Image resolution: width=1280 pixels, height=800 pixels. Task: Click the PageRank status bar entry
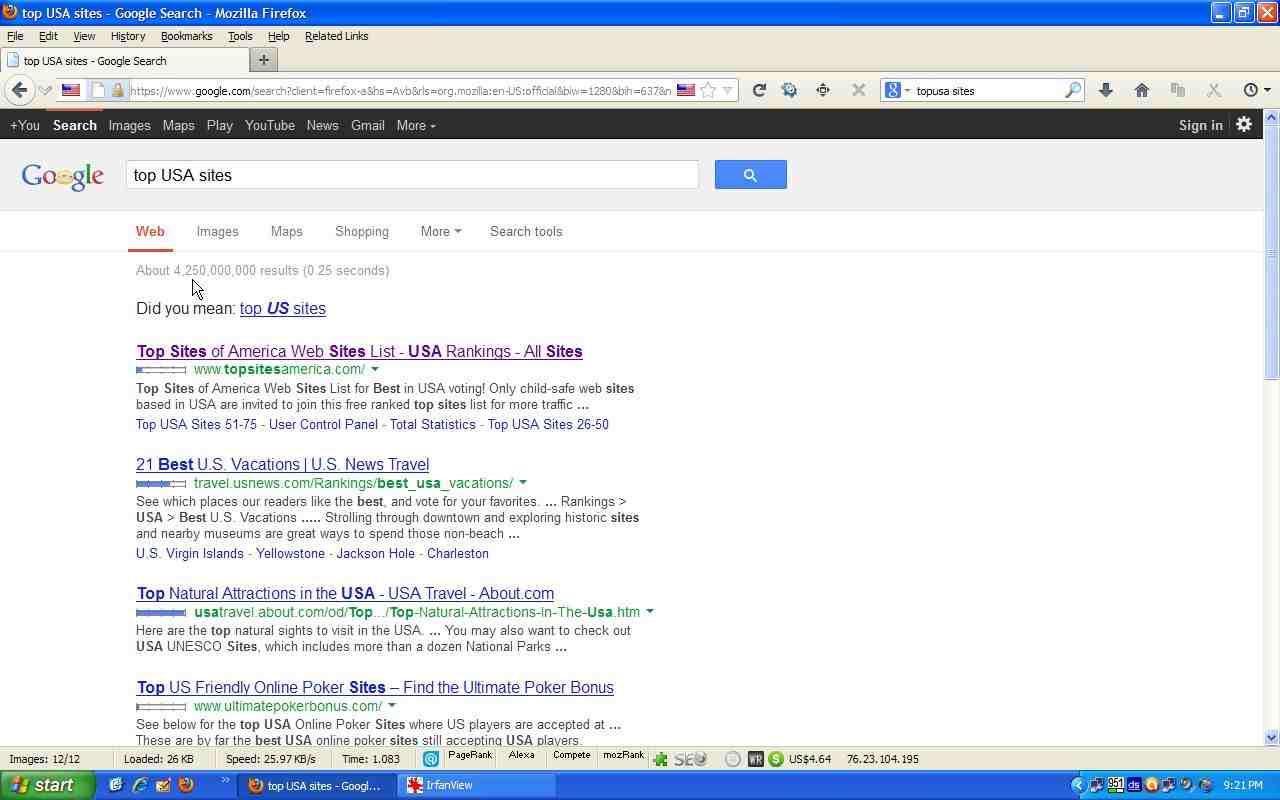click(x=469, y=756)
